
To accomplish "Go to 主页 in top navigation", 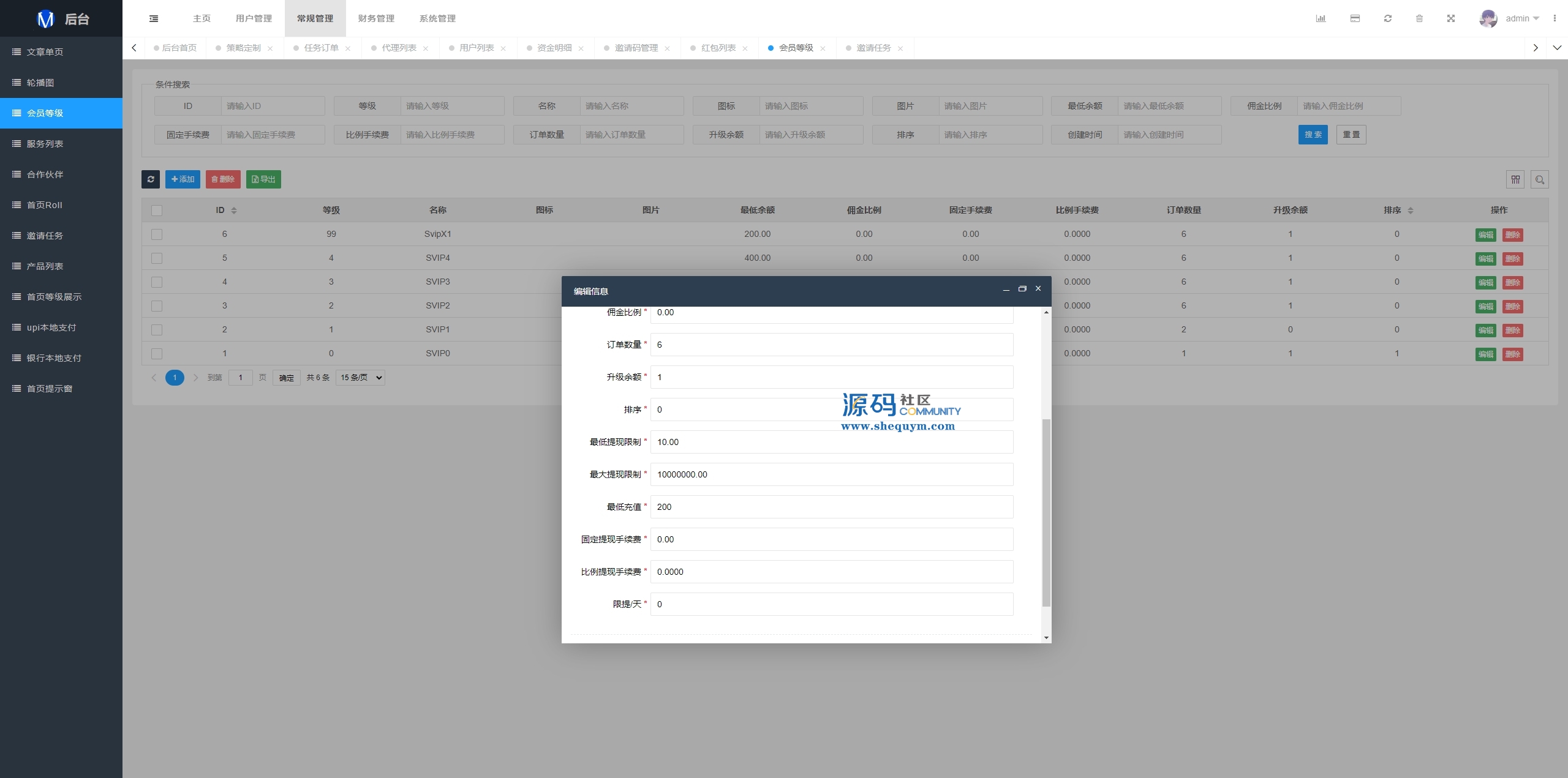I will pos(202,18).
